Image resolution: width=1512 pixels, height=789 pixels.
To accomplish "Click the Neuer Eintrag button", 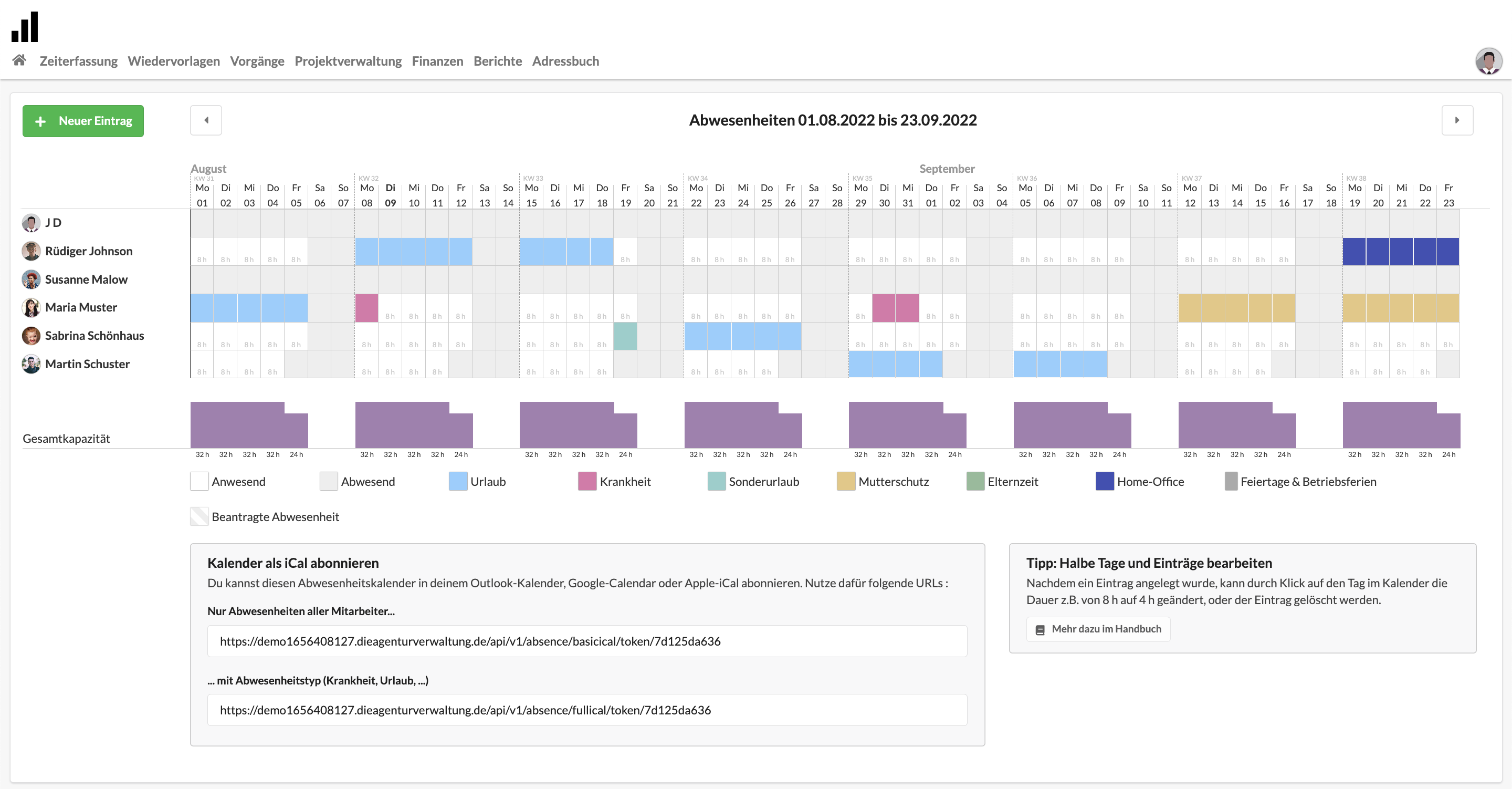I will click(x=83, y=121).
